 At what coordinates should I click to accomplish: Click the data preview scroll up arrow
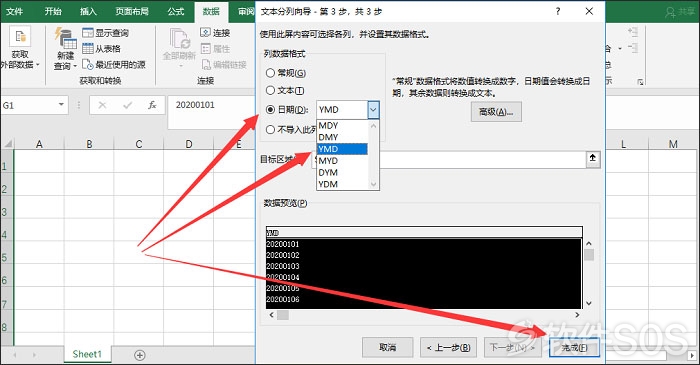point(589,244)
